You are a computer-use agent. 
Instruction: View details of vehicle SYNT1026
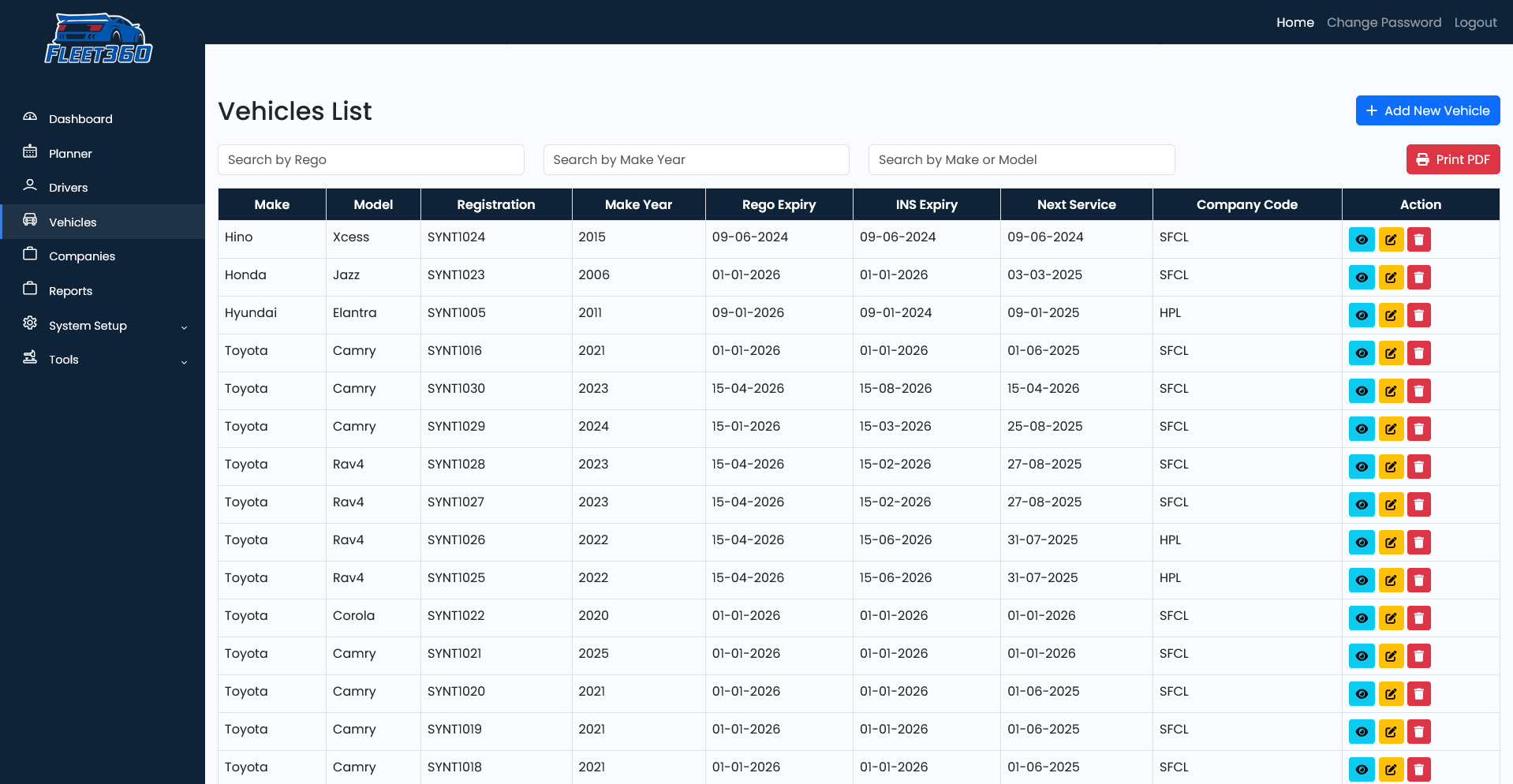(x=1362, y=543)
